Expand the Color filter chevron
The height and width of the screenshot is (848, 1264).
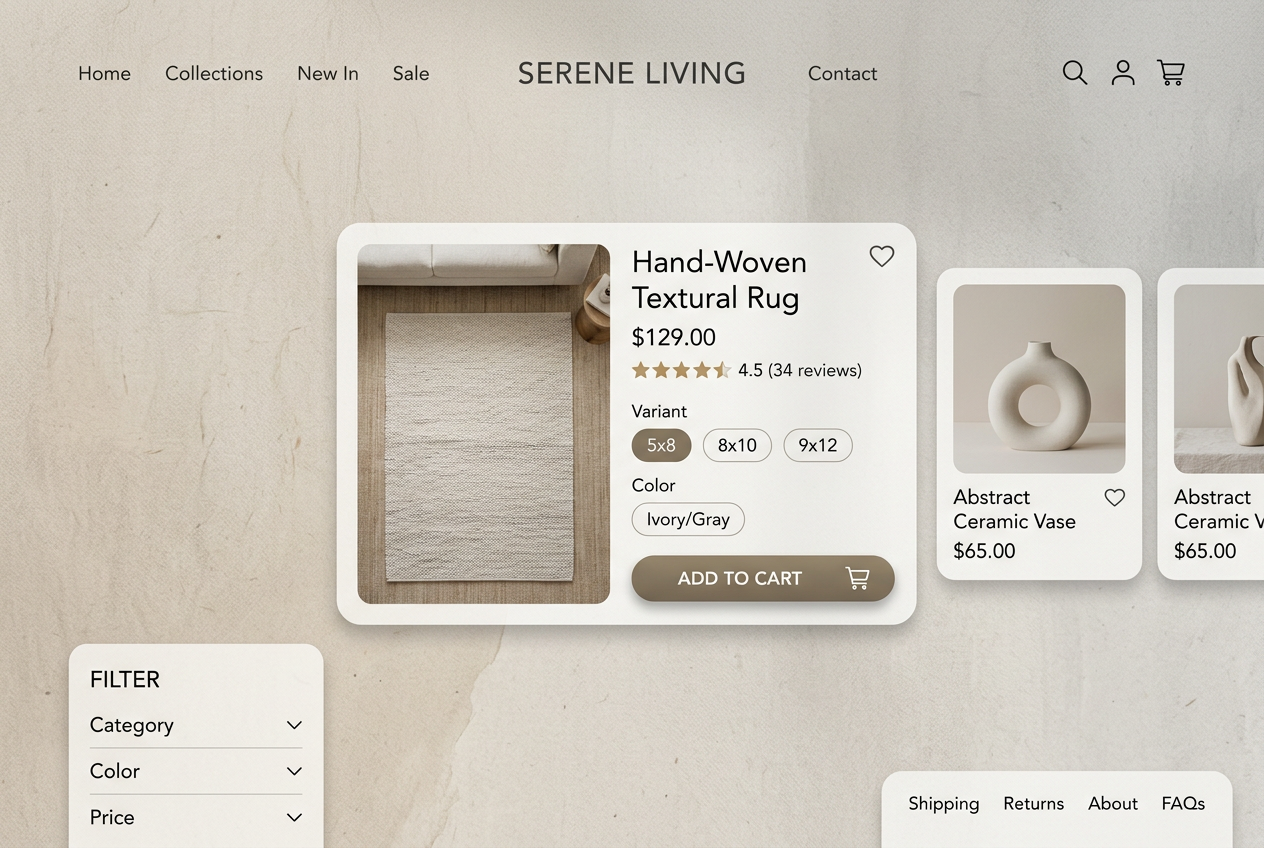point(294,771)
